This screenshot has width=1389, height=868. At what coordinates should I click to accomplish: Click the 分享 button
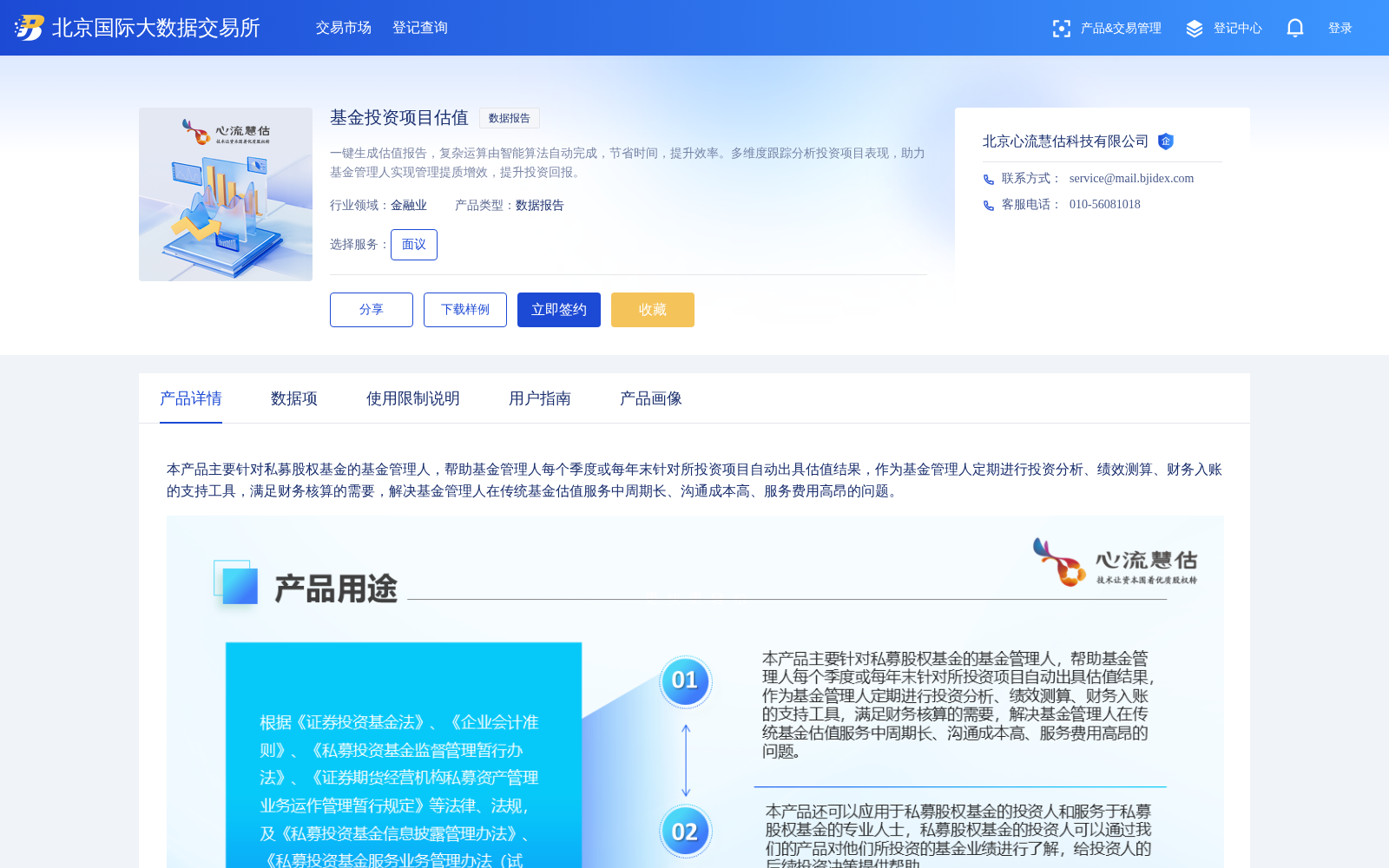coord(372,310)
